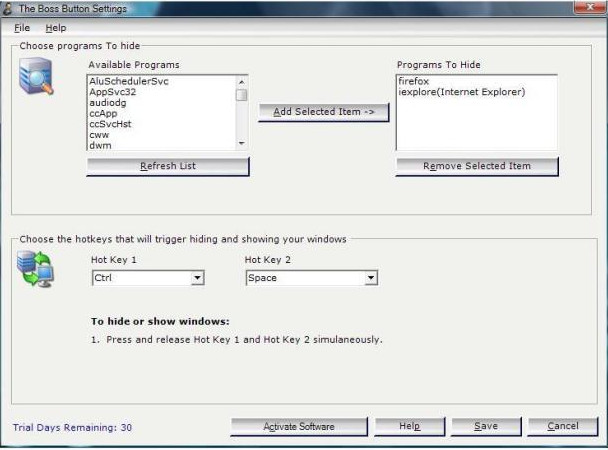Open the Help menu
This screenshot has width=608, height=450.
55,28
